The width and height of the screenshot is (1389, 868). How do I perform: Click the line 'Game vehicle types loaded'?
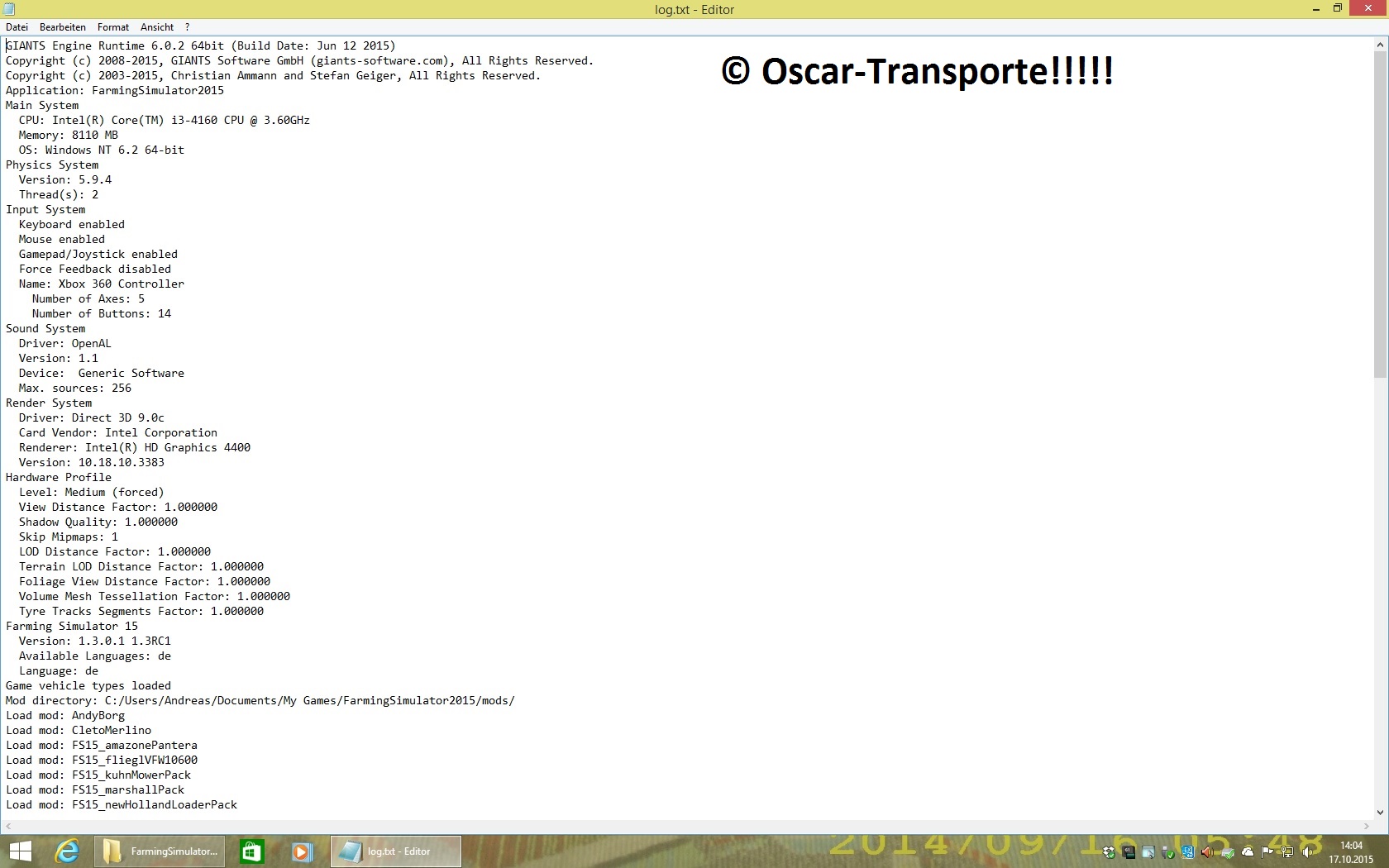click(x=88, y=686)
